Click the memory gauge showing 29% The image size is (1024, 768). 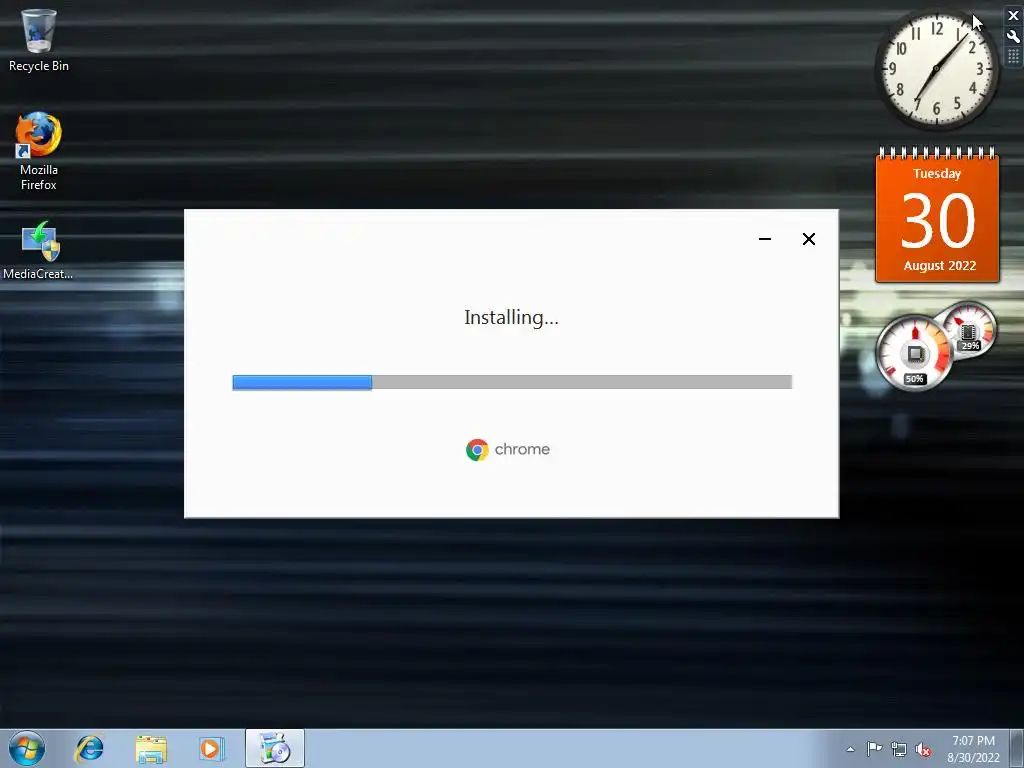click(969, 330)
